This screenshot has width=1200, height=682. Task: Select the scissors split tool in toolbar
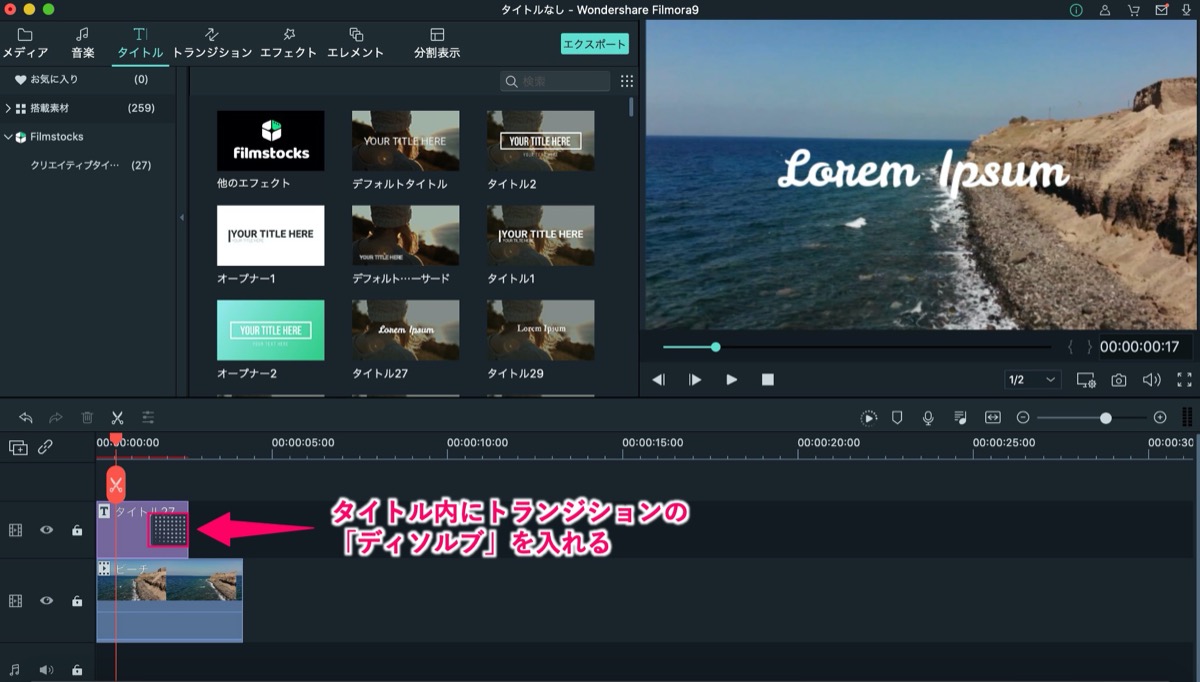pyautogui.click(x=117, y=418)
